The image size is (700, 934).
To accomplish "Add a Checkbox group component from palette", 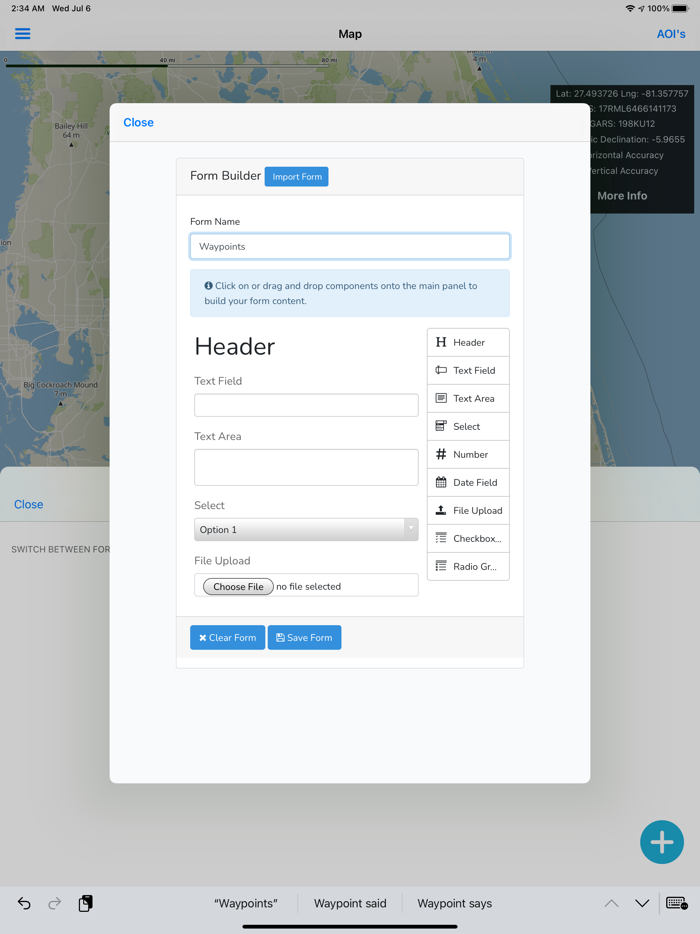I will (x=468, y=538).
